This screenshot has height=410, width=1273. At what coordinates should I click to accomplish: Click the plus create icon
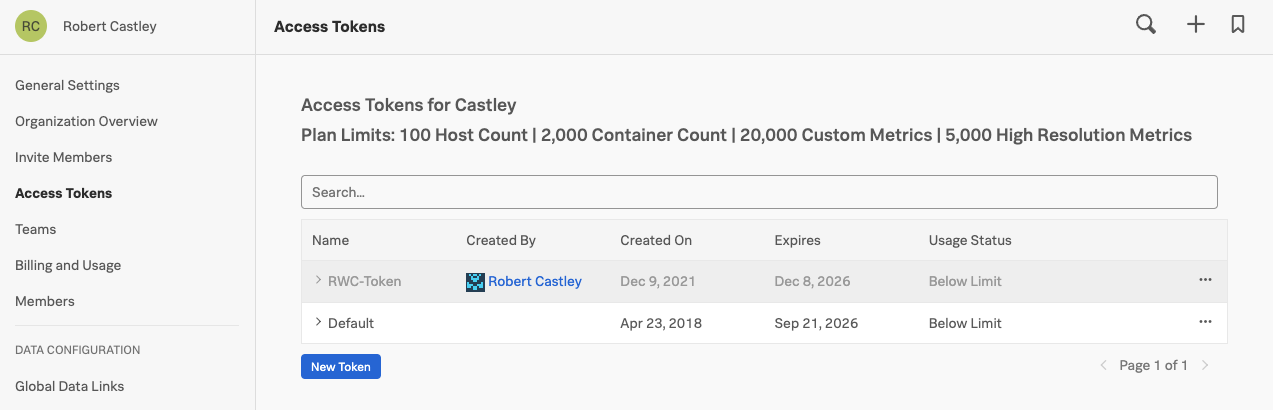tap(1196, 25)
